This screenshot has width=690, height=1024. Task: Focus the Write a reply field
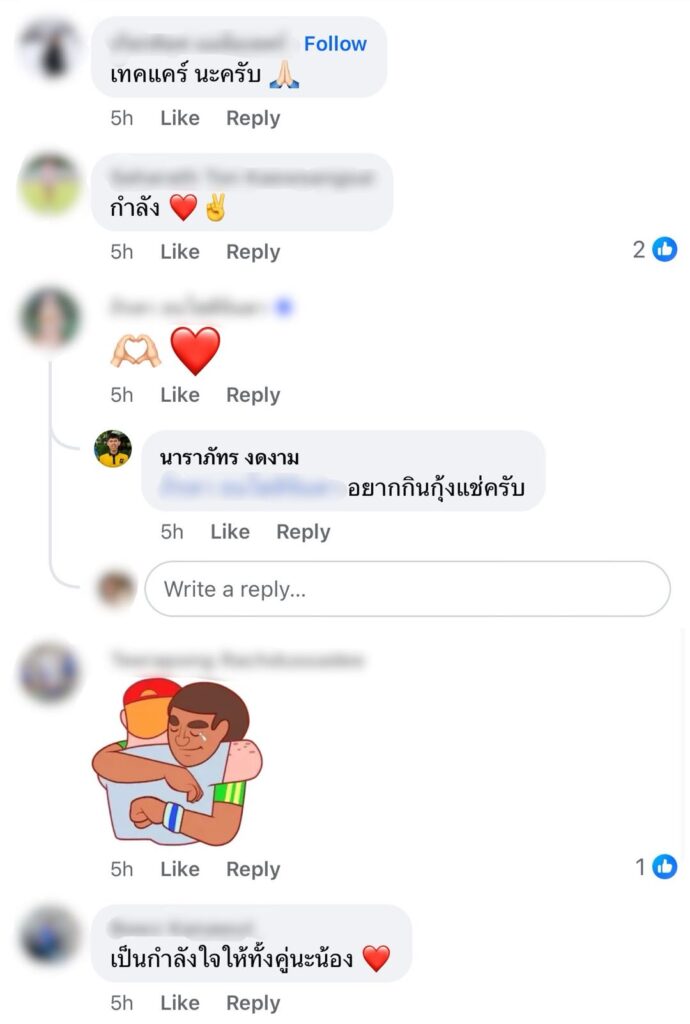pyautogui.click(x=407, y=588)
